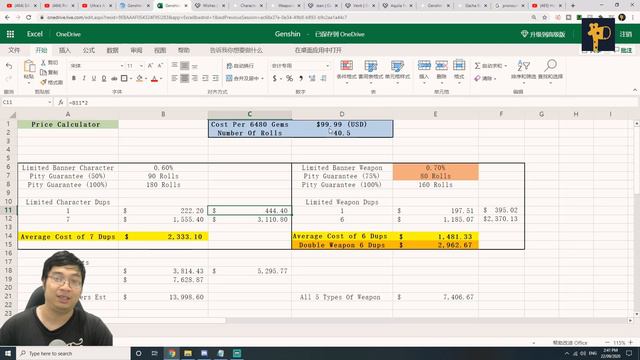Click the Decrease Decimal icon
Screen dimensions: 640x360
323,78
